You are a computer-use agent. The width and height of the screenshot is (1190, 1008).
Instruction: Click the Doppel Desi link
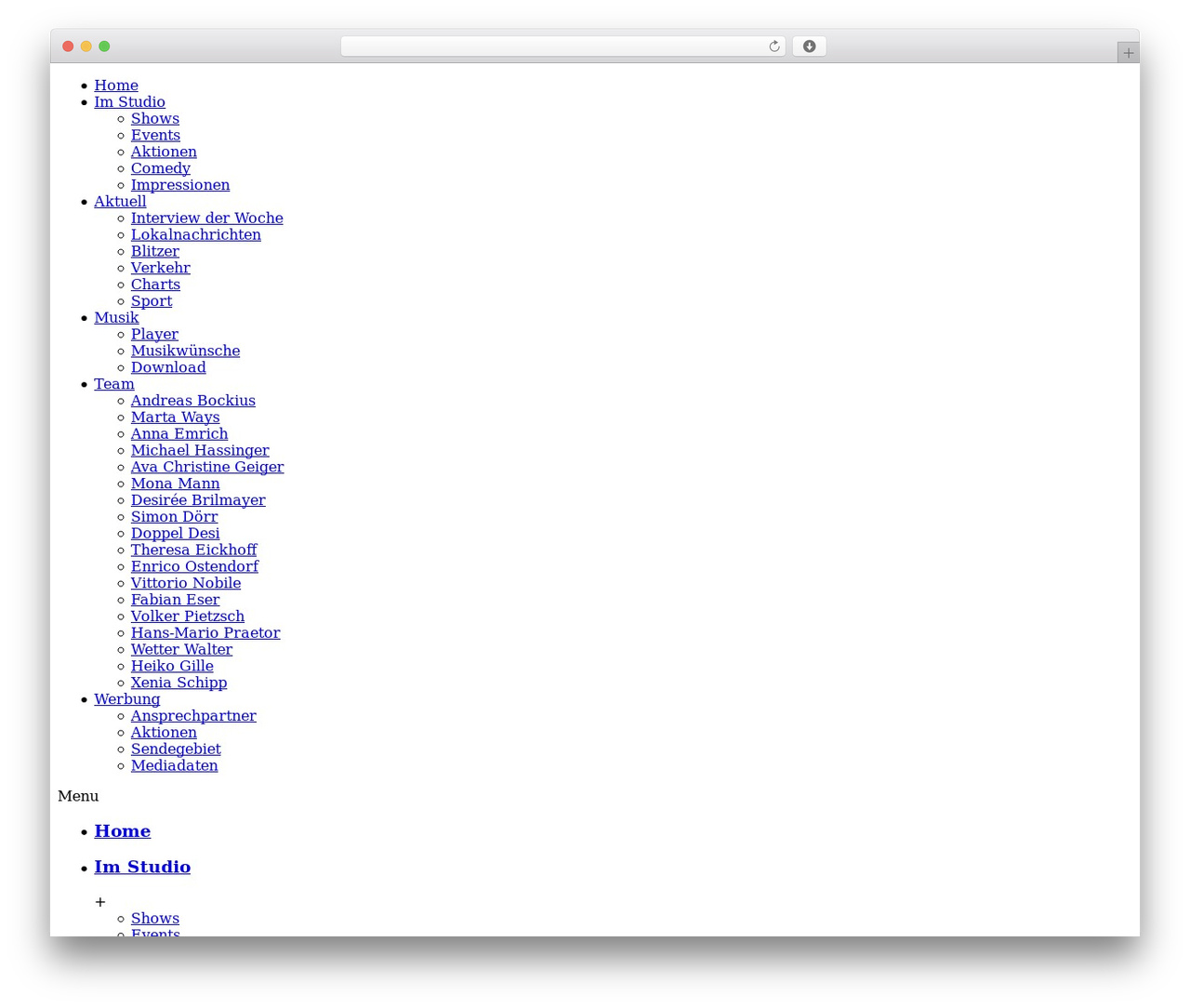coord(175,534)
